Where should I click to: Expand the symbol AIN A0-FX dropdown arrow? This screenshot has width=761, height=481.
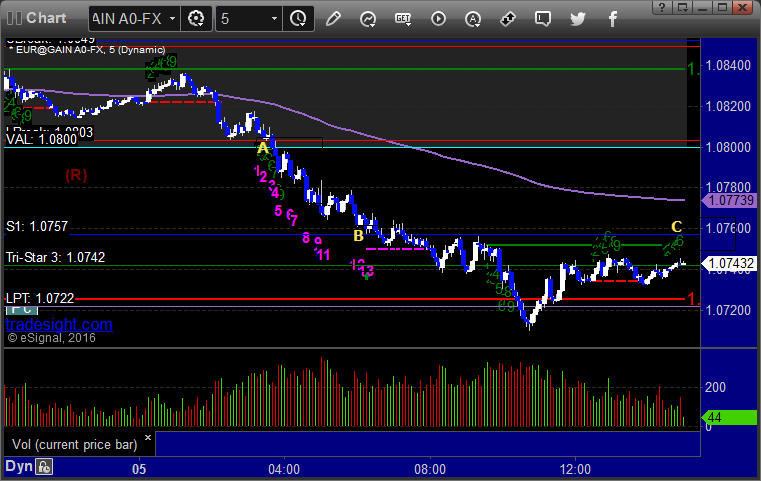click(172, 19)
